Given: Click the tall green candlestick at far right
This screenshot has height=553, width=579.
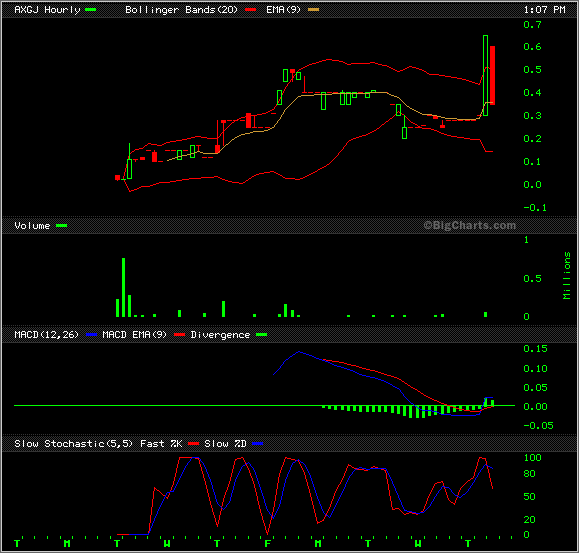Looking at the screenshot, I should coord(486,76).
